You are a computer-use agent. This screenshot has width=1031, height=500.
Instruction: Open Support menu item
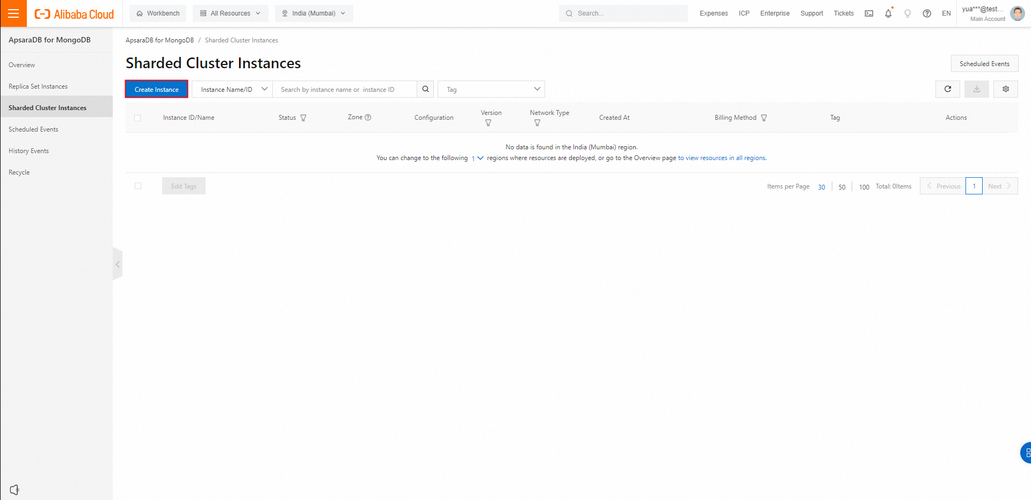811,13
